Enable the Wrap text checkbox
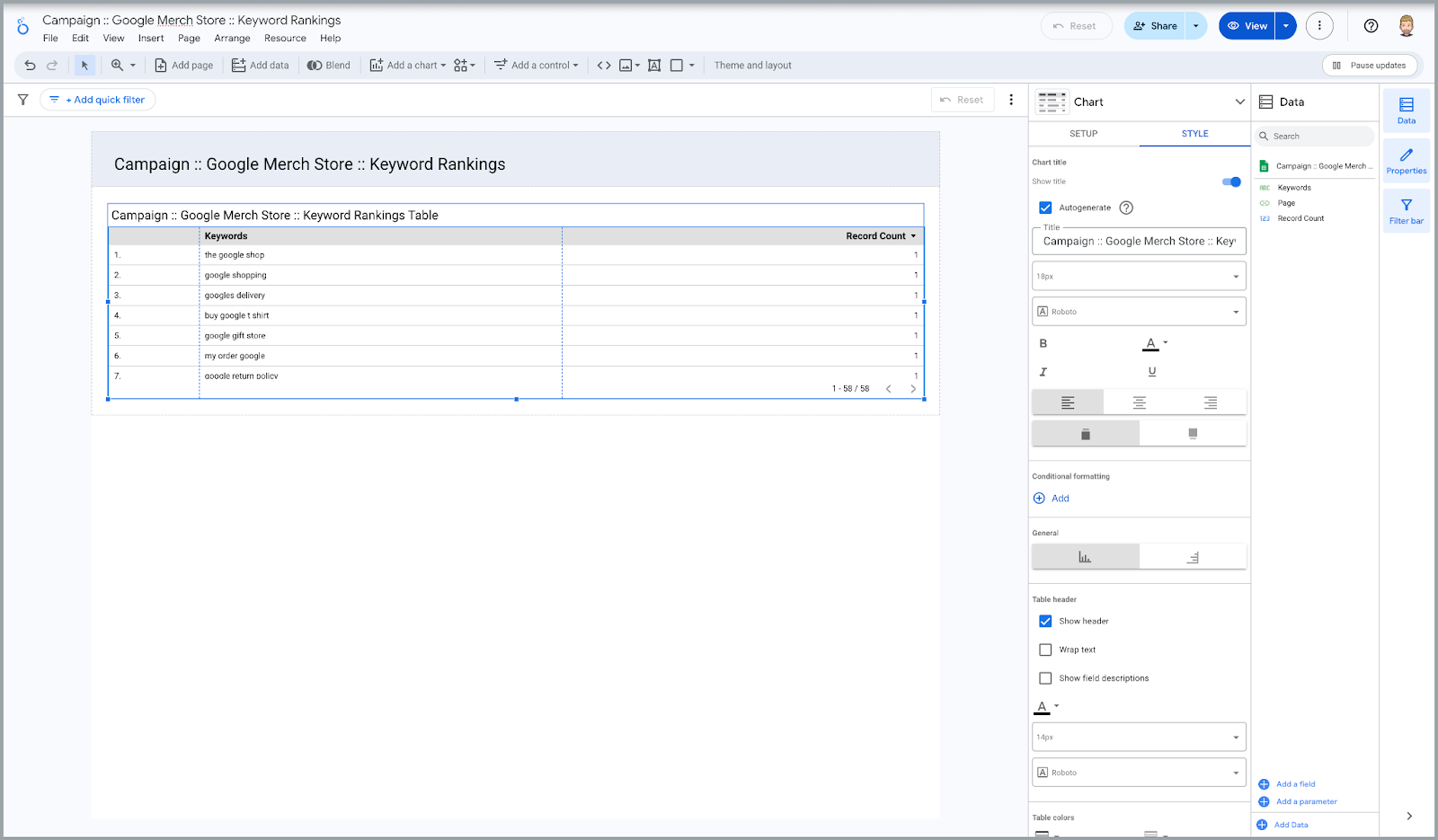The height and width of the screenshot is (840, 1438). (1045, 650)
